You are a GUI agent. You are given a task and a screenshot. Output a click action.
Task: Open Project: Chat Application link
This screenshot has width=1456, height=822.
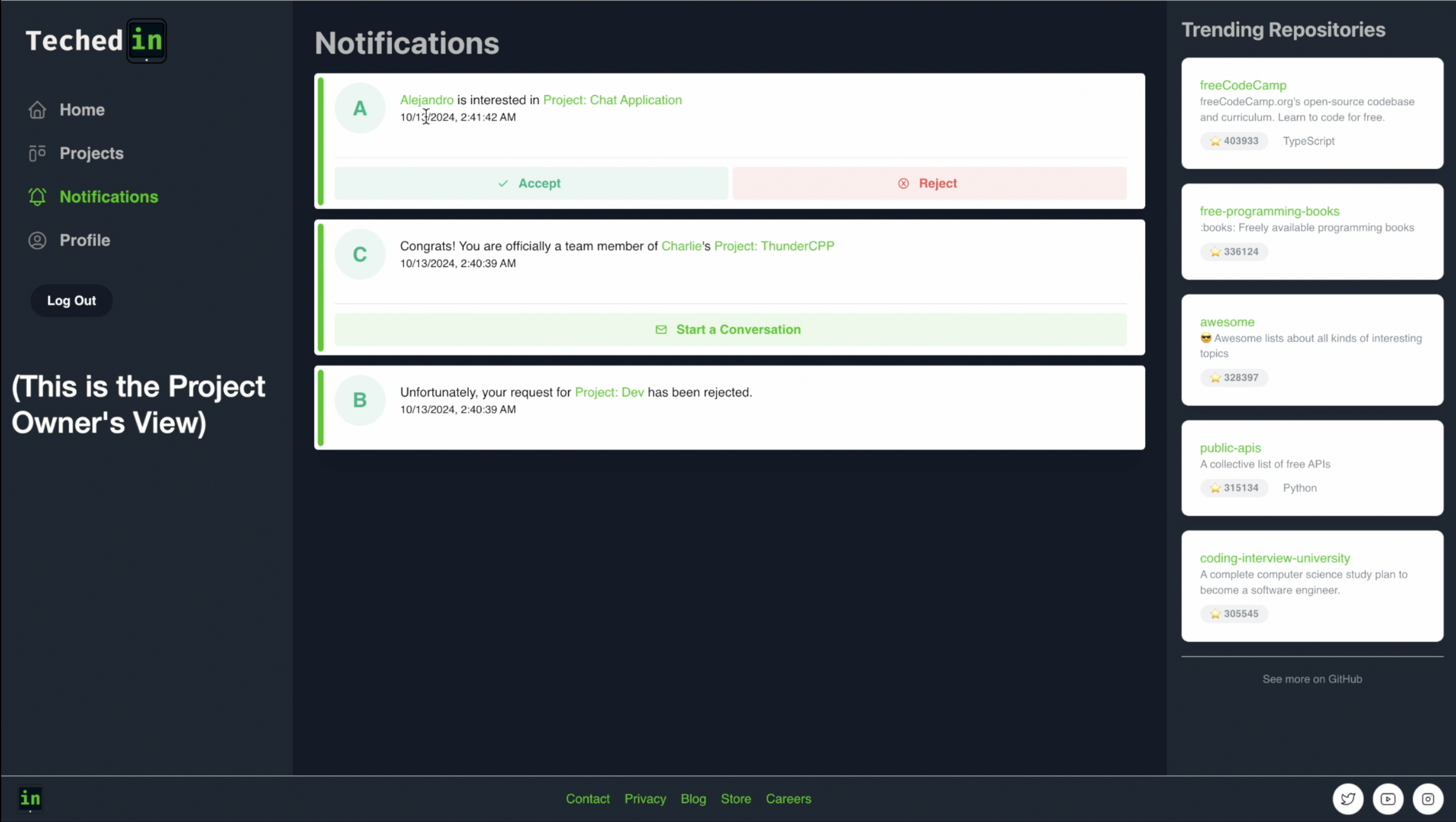click(612, 100)
